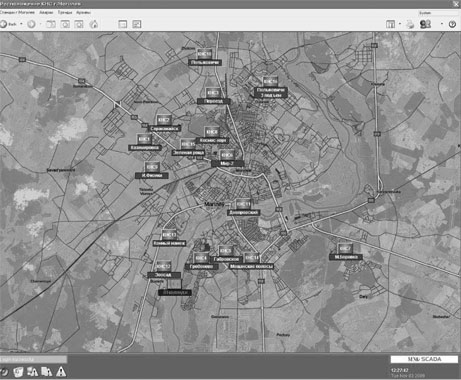This screenshot has width=461, height=380.
Task: Open the КНС1 station icon
Action: click(x=144, y=139)
